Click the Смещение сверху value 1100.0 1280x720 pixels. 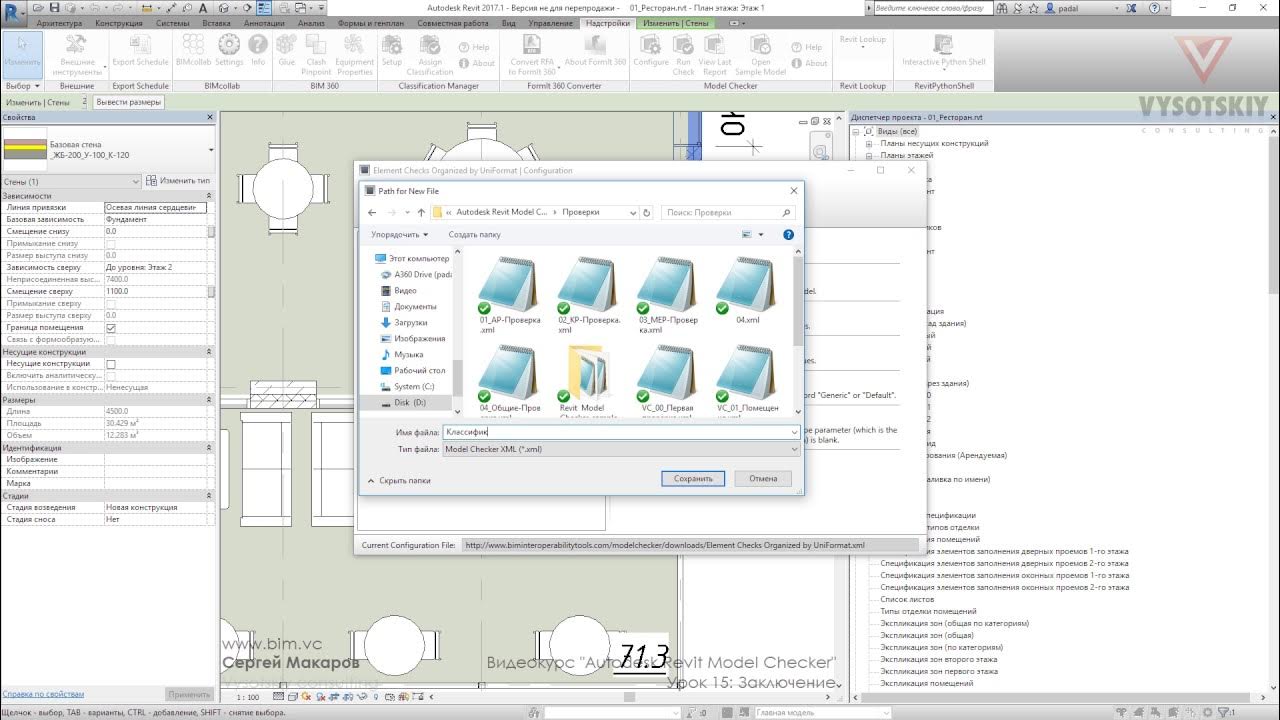155,291
